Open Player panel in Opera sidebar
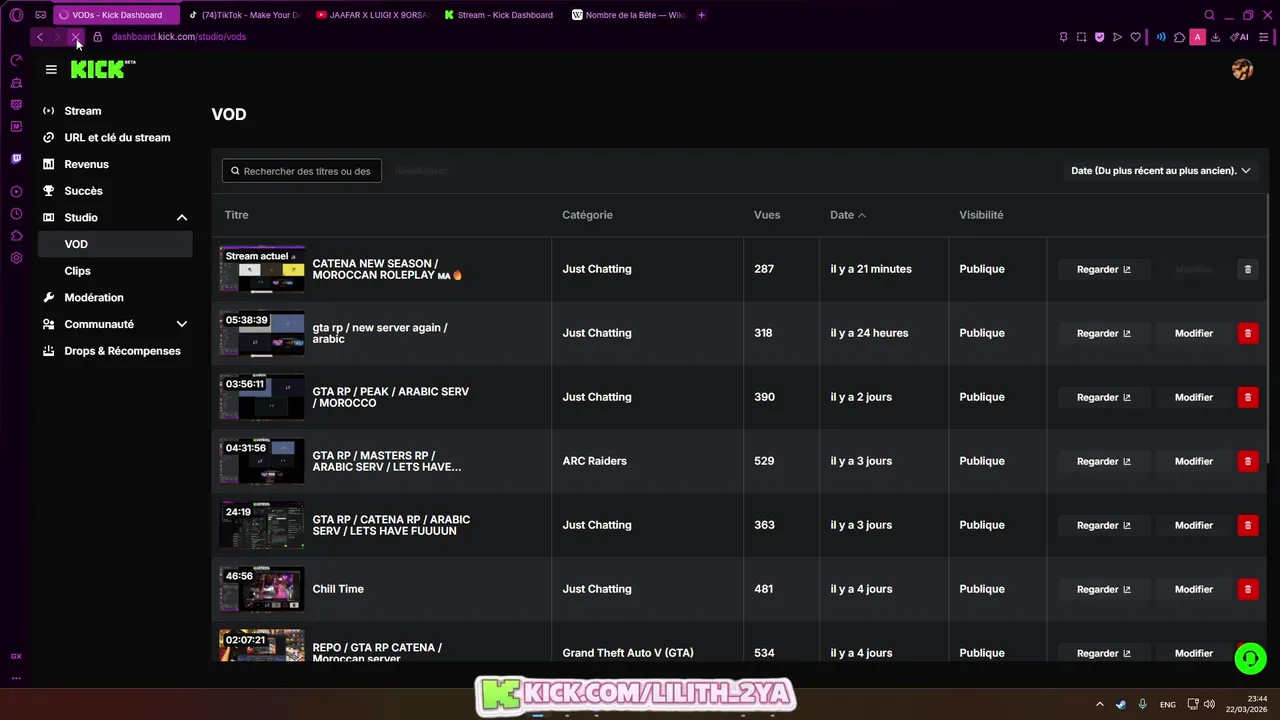This screenshot has width=1280, height=720. click(16, 191)
